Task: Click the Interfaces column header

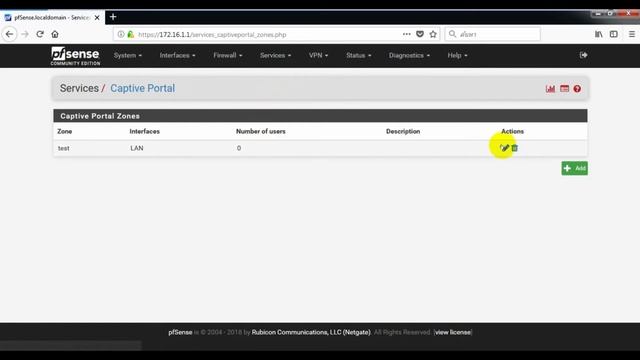Action: 144,131
